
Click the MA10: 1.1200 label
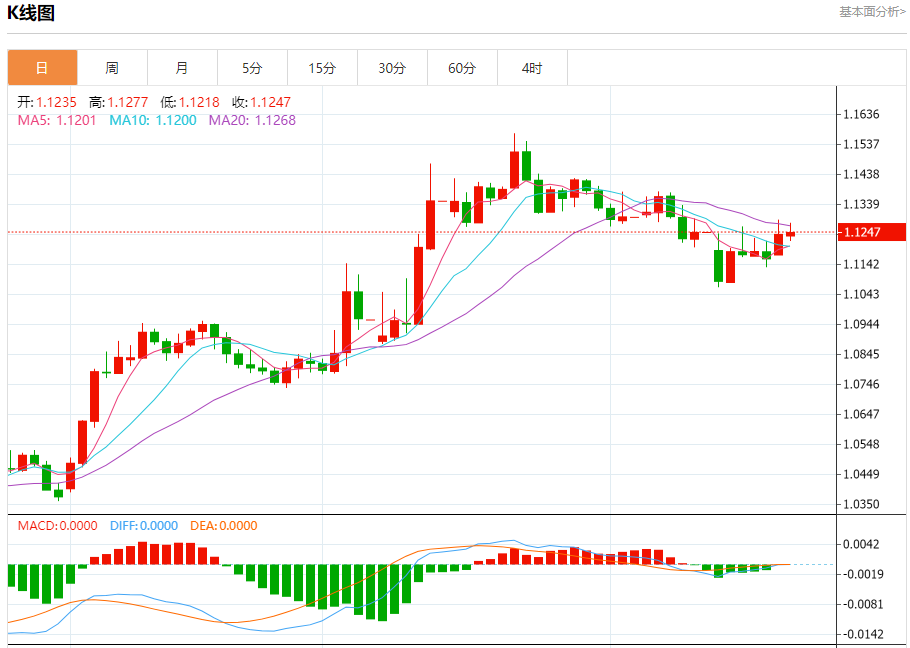(153, 120)
